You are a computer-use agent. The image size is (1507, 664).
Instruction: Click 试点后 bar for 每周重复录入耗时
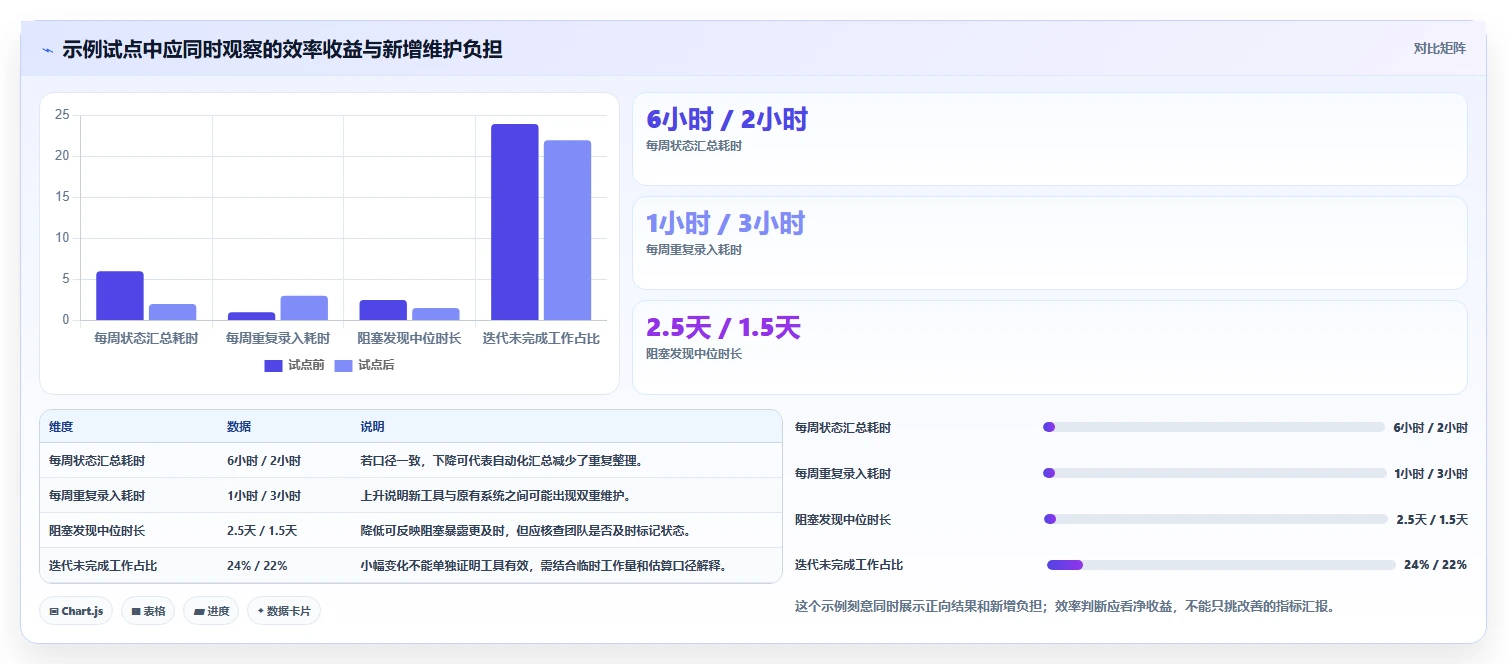pyautogui.click(x=304, y=308)
